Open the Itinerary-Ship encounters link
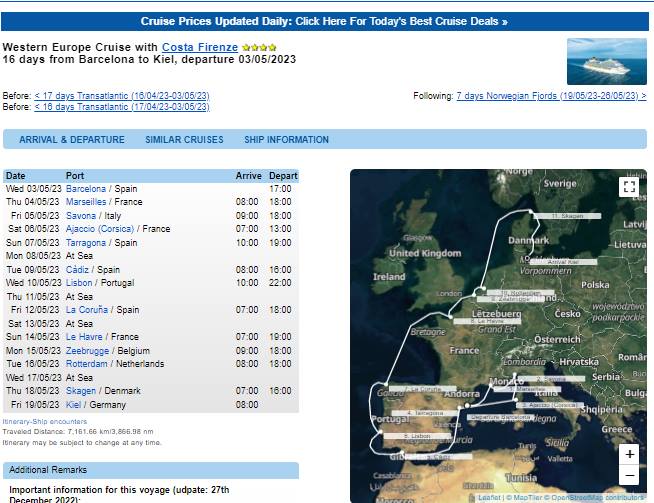 coord(45,421)
